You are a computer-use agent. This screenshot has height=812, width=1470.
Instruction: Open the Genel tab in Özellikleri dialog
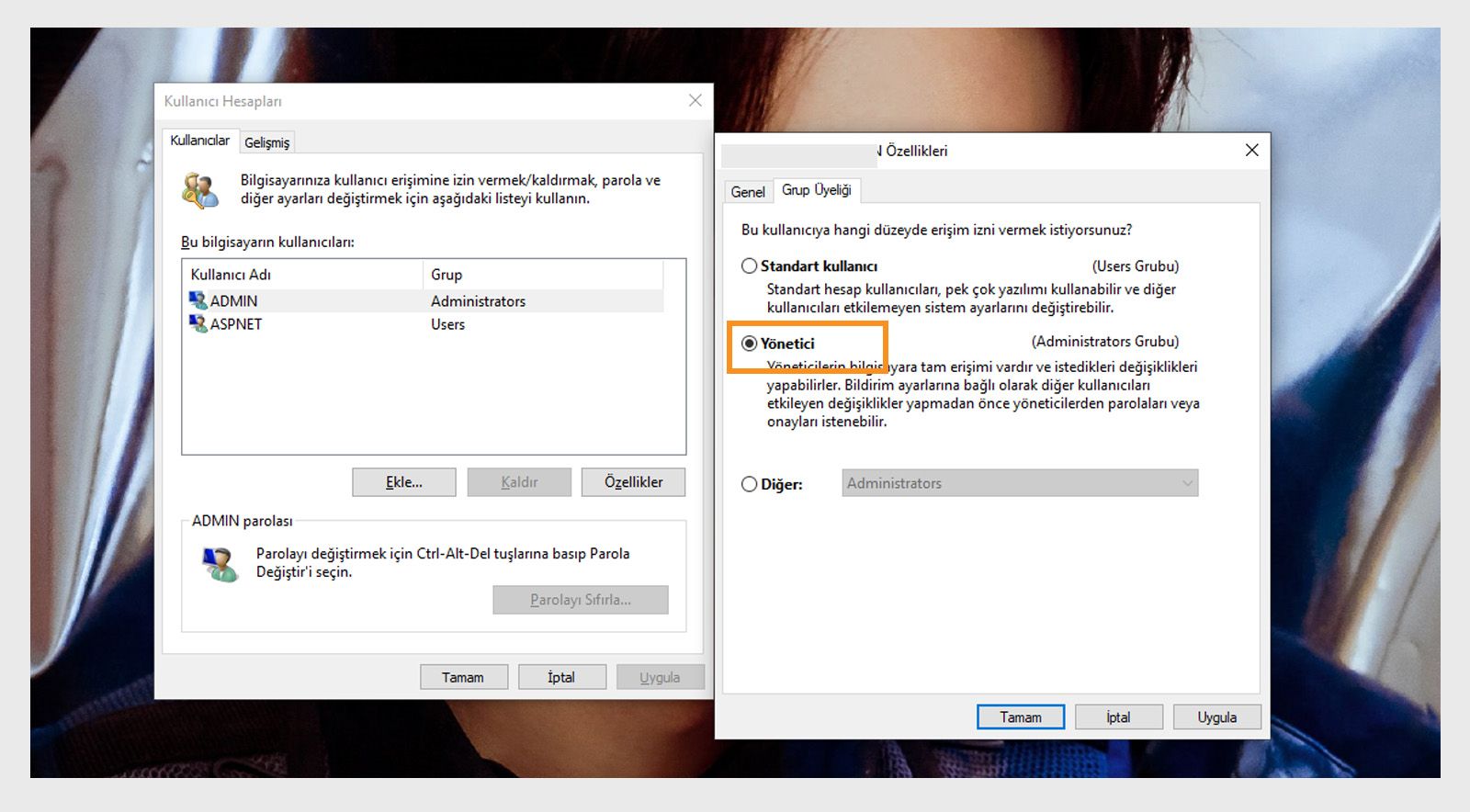coord(748,191)
